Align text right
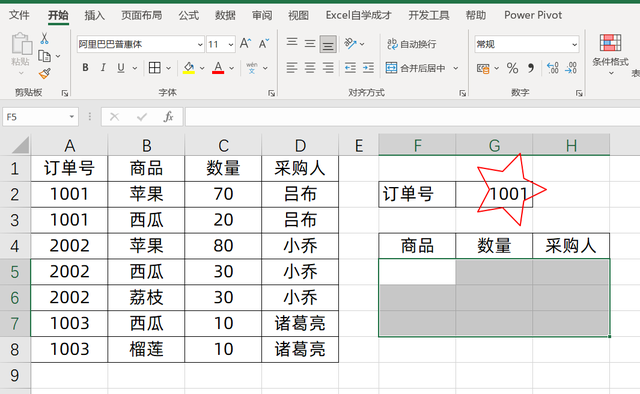640x394 pixels. (x=328, y=67)
